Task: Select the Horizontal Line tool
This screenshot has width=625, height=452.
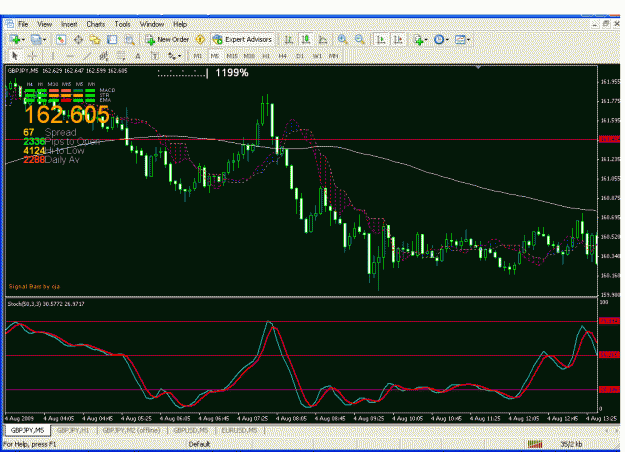Action: coord(70,56)
